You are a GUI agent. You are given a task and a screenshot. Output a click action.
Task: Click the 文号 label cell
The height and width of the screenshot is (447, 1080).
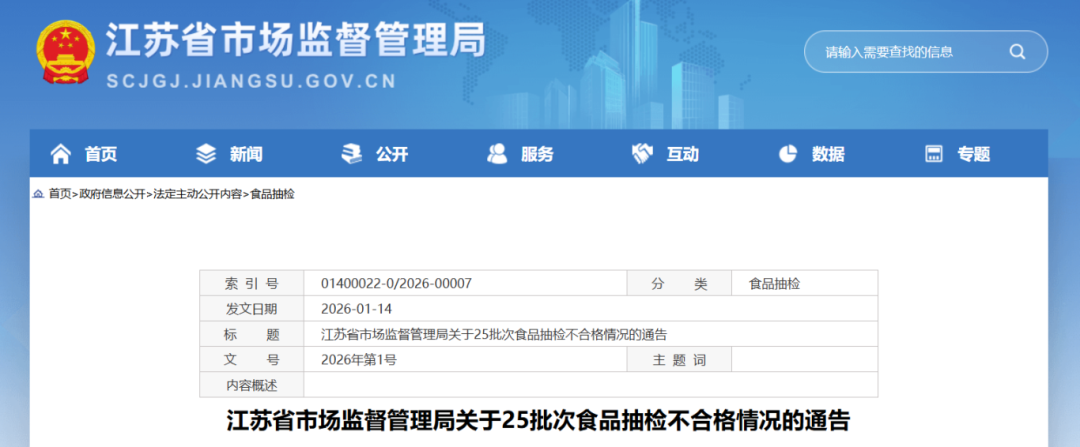[251, 360]
